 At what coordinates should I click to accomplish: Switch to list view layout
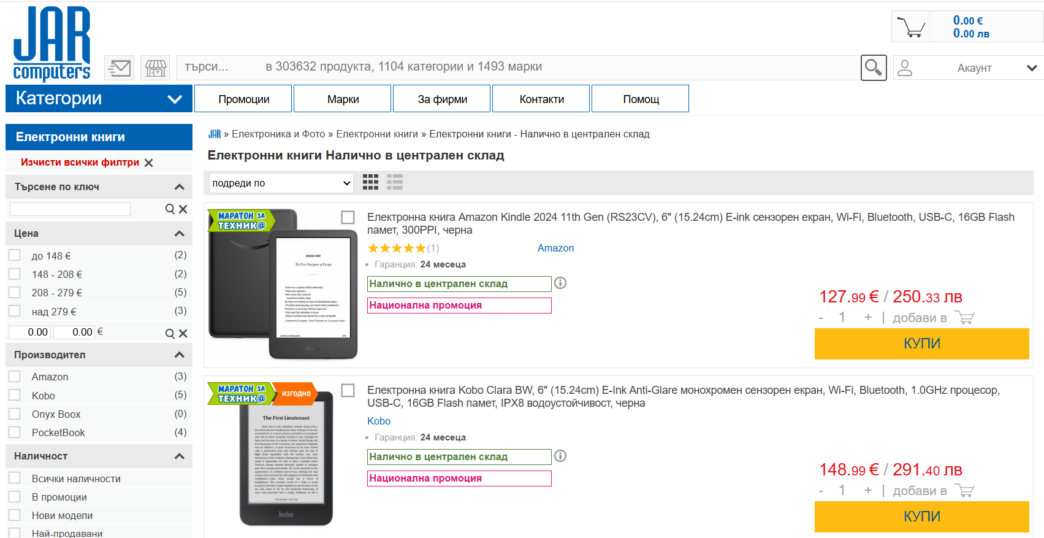395,182
